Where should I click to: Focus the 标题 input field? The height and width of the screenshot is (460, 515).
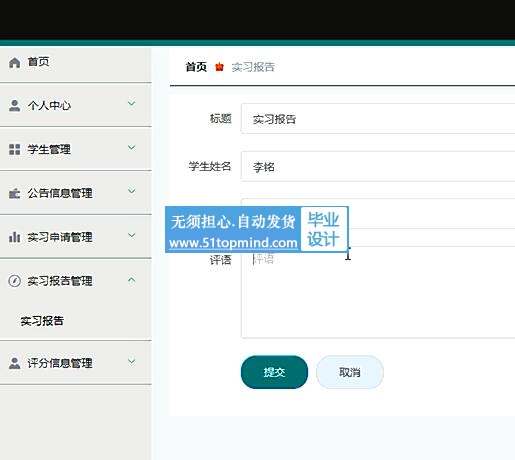tap(378, 118)
